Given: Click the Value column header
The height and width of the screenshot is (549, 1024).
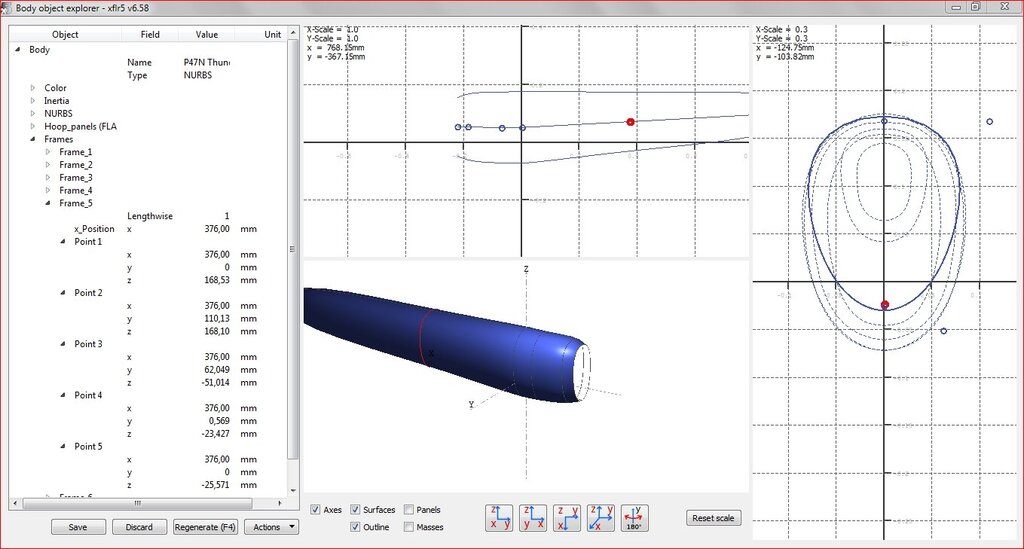Looking at the screenshot, I should [206, 34].
